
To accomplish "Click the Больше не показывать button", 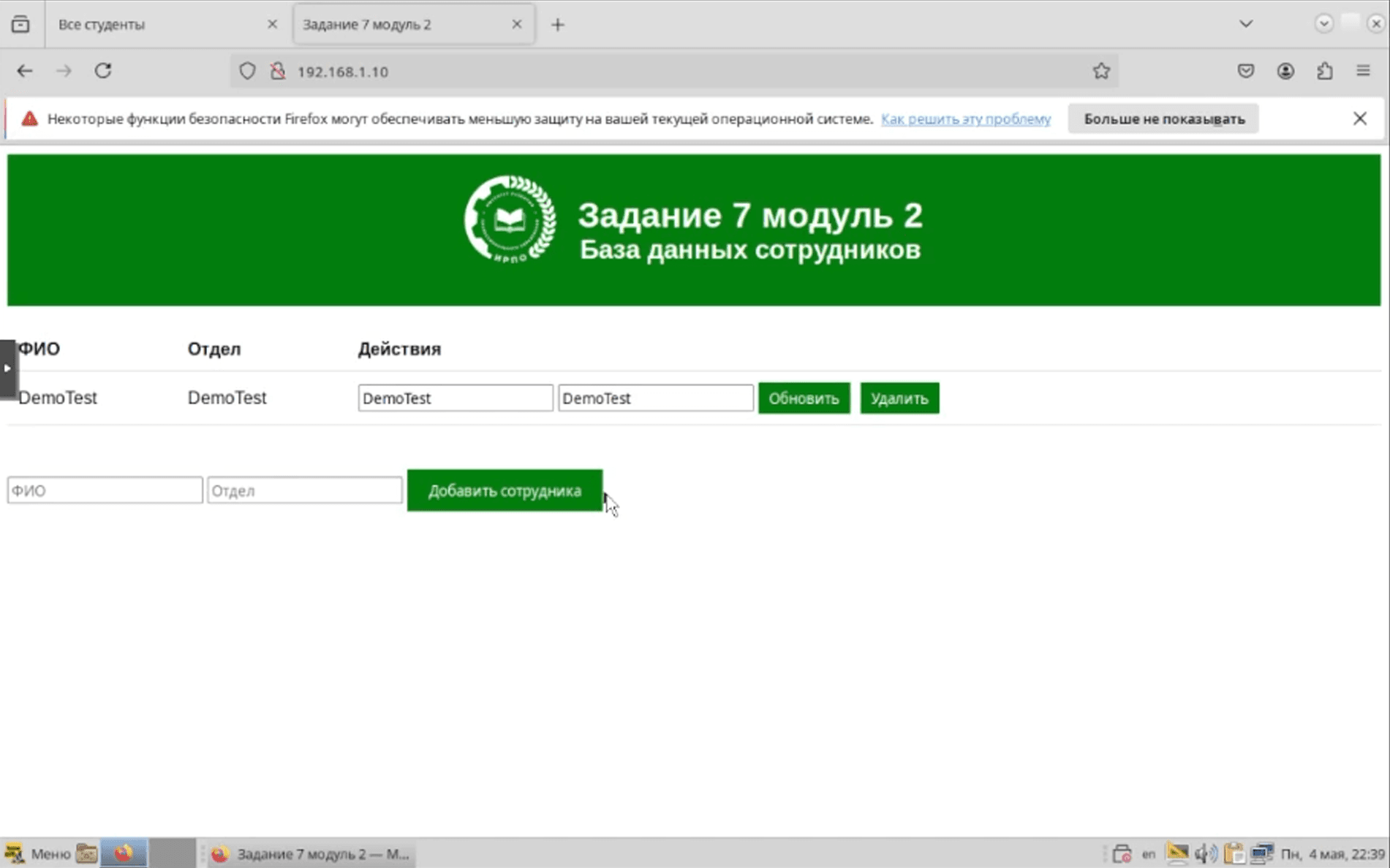I will coord(1164,118).
